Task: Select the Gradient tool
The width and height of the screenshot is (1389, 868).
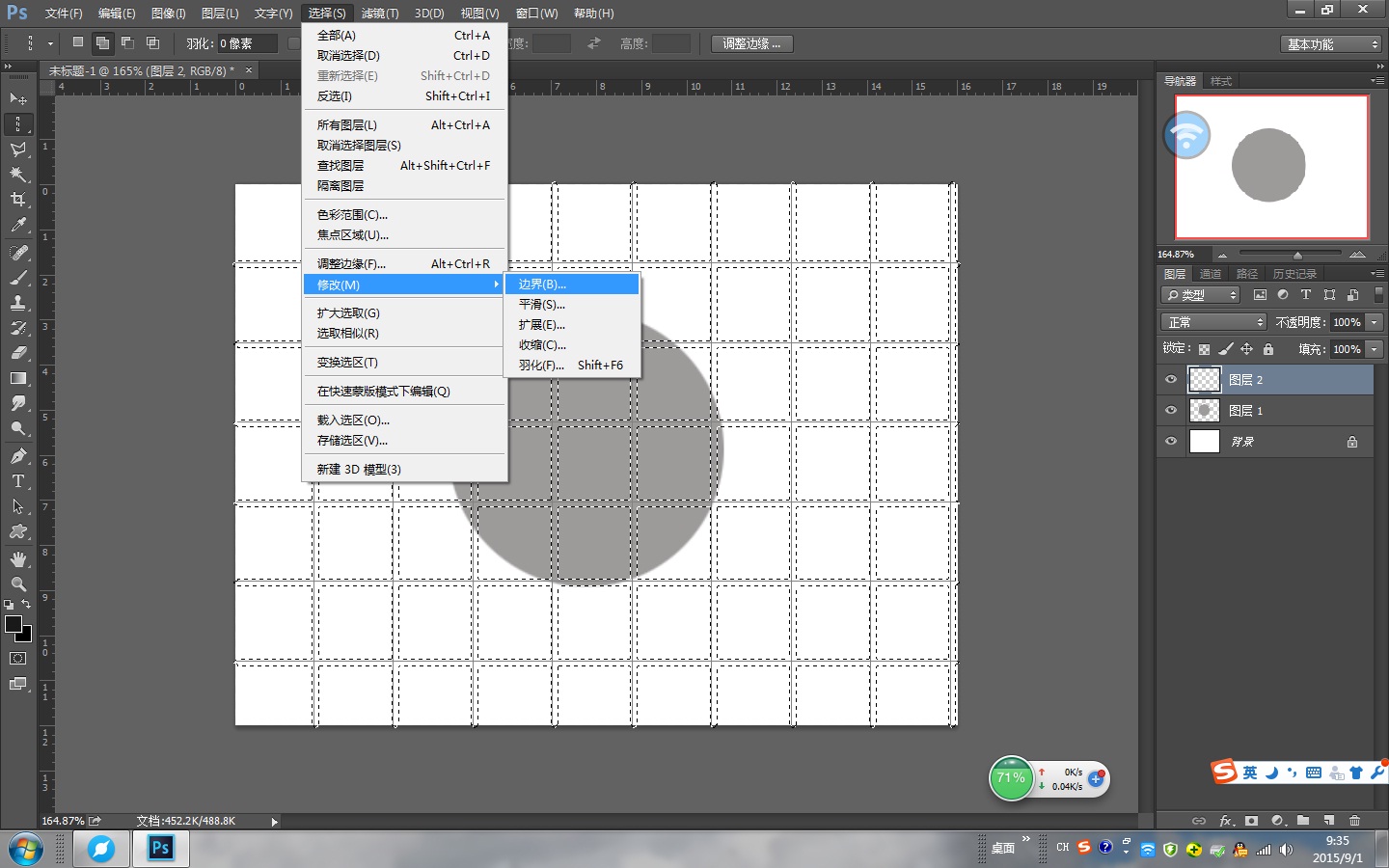Action: click(x=18, y=378)
